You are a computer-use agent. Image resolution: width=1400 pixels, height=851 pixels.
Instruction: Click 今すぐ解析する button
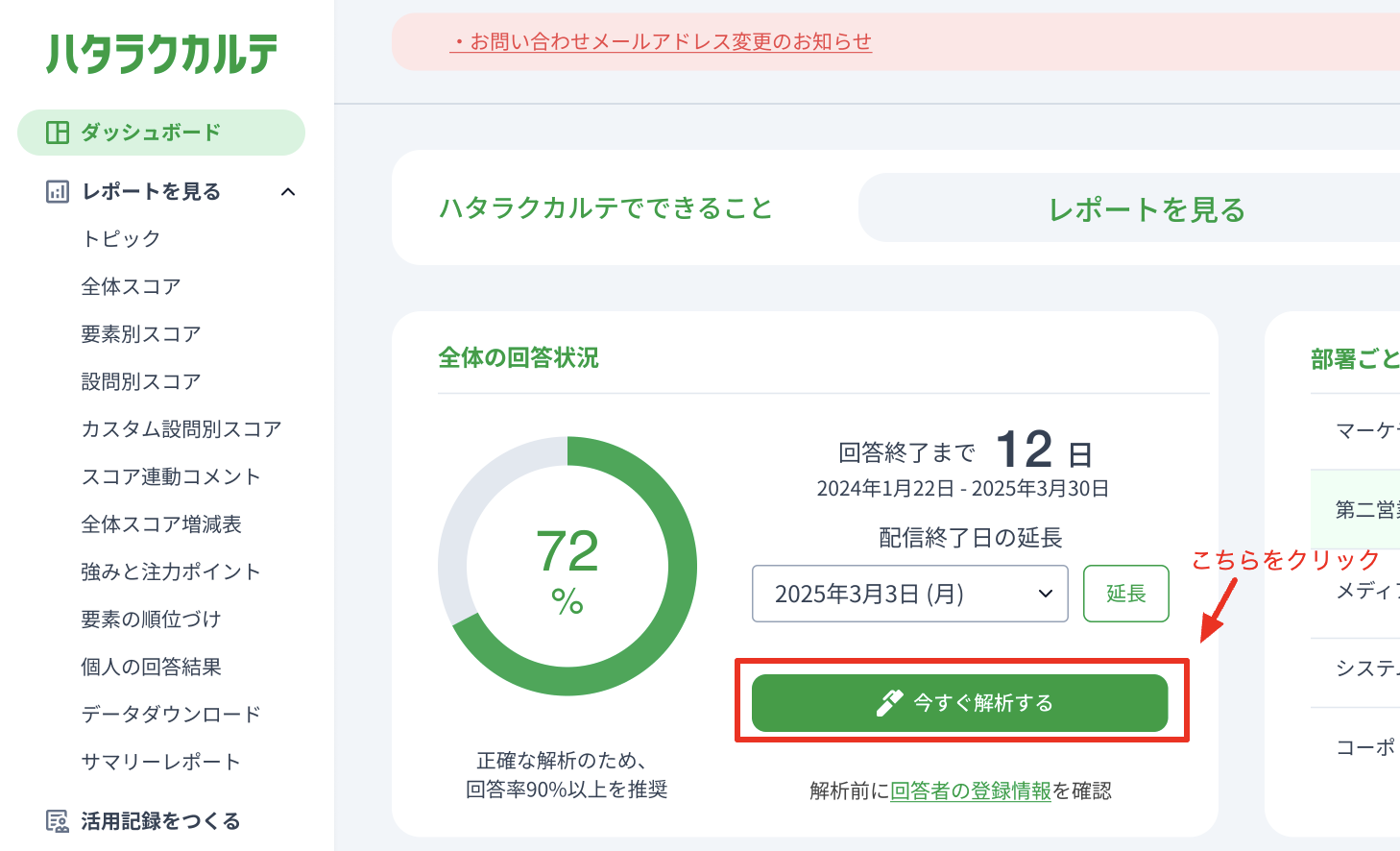point(960,703)
